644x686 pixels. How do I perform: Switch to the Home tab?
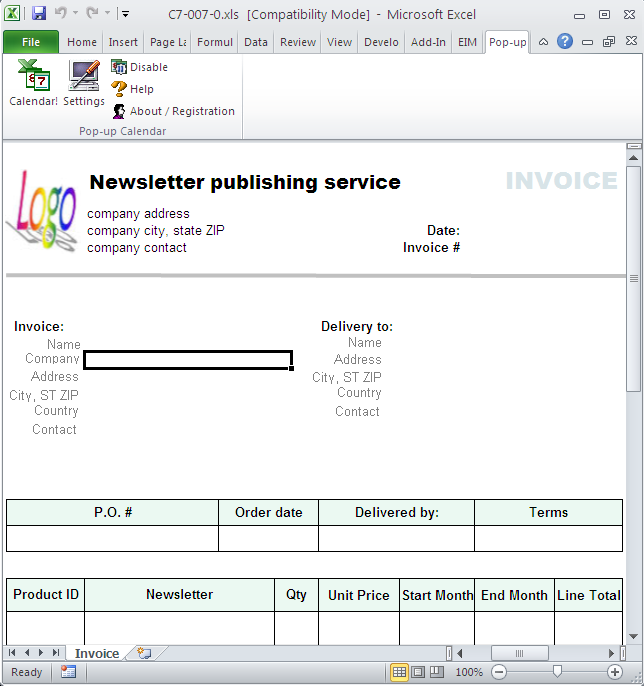[x=82, y=42]
